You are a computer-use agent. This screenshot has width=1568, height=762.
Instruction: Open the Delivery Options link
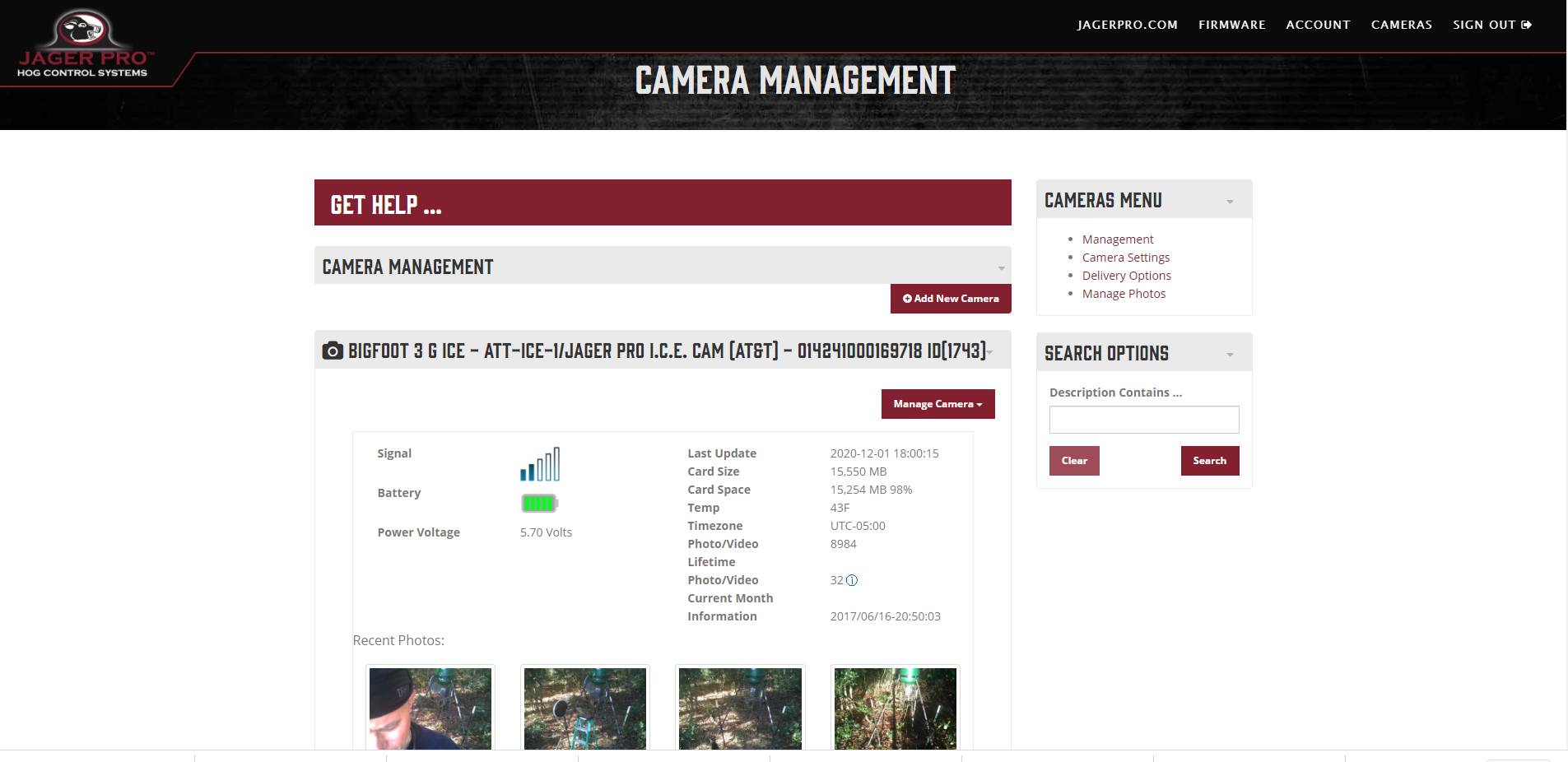1126,276
